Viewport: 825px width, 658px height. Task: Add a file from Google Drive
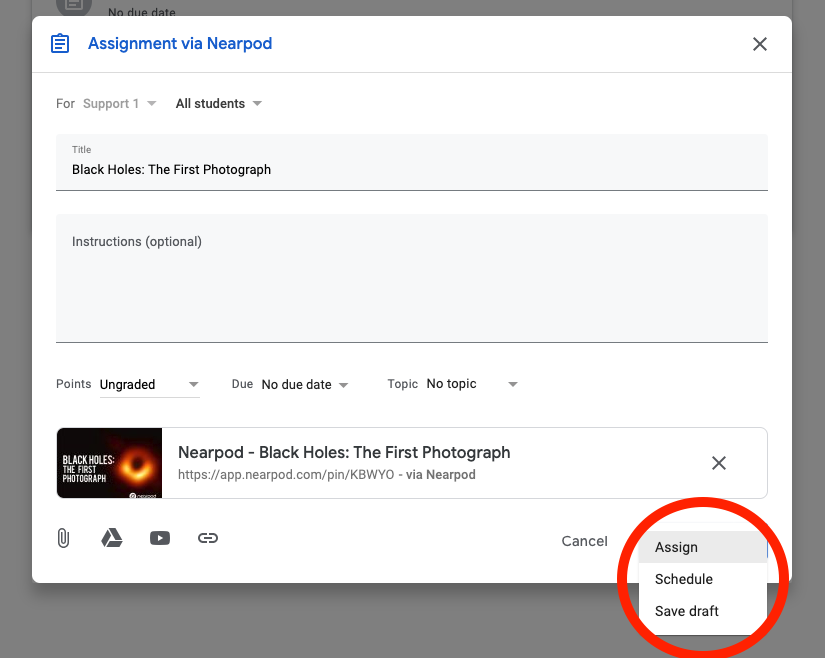coord(112,538)
